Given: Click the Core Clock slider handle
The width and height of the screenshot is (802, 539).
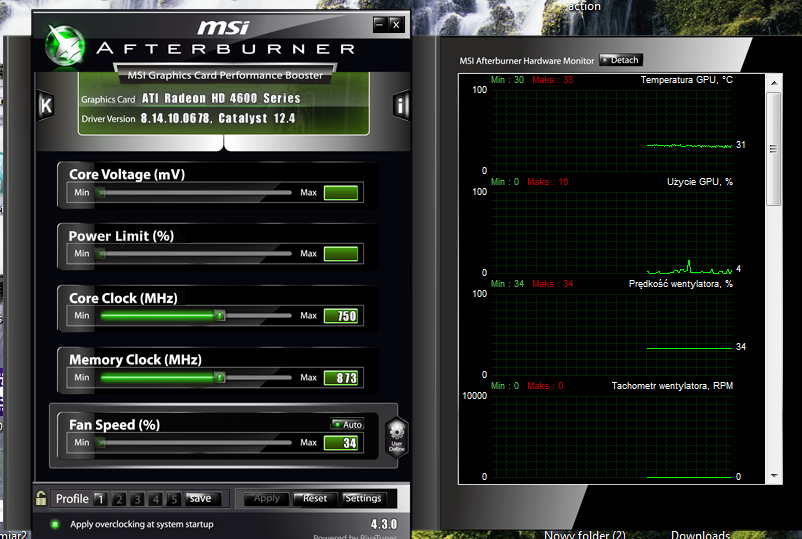Looking at the screenshot, I should [219, 316].
